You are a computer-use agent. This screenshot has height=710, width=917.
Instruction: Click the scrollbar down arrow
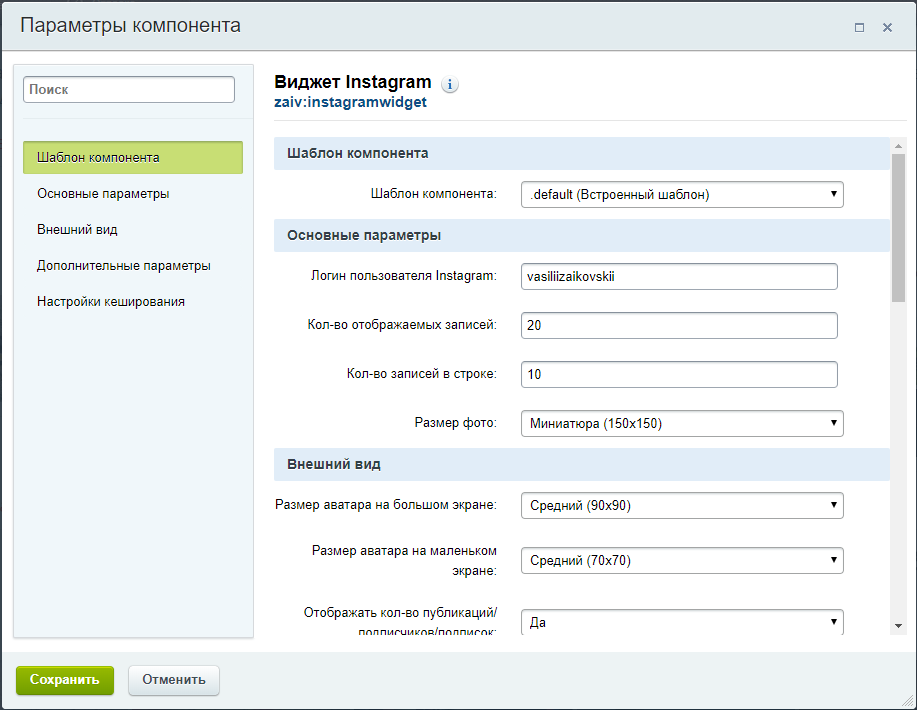click(x=898, y=625)
